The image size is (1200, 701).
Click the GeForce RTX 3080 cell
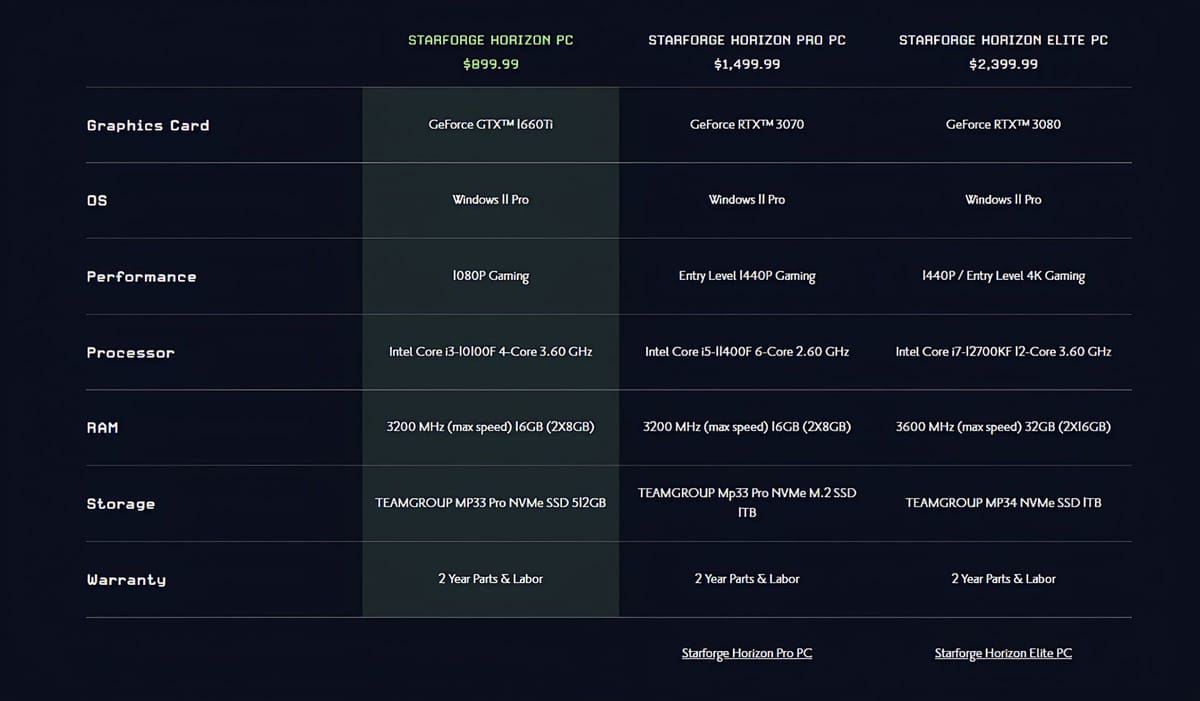[x=1003, y=125]
